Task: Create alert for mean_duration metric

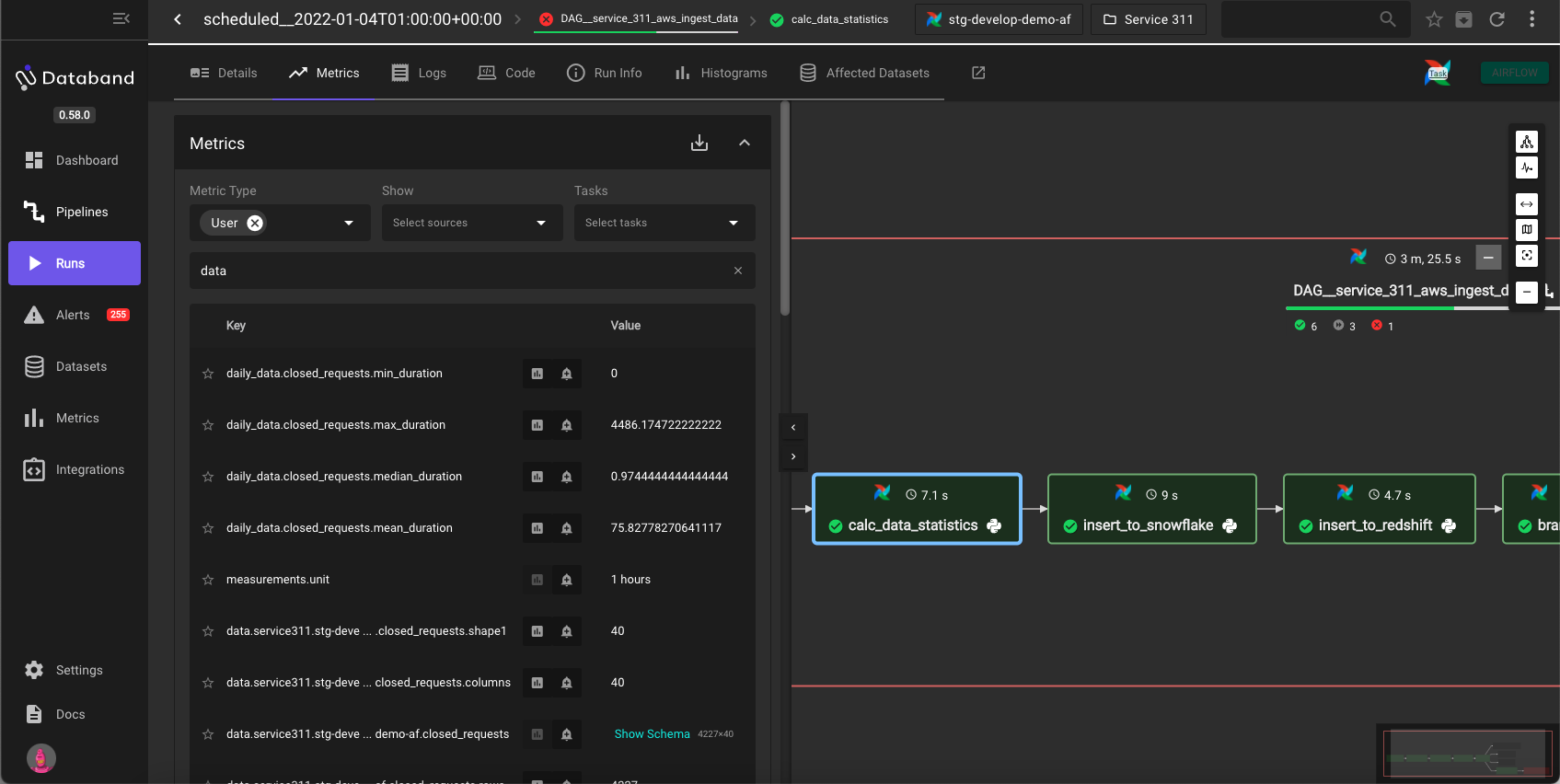Action: coord(567,528)
